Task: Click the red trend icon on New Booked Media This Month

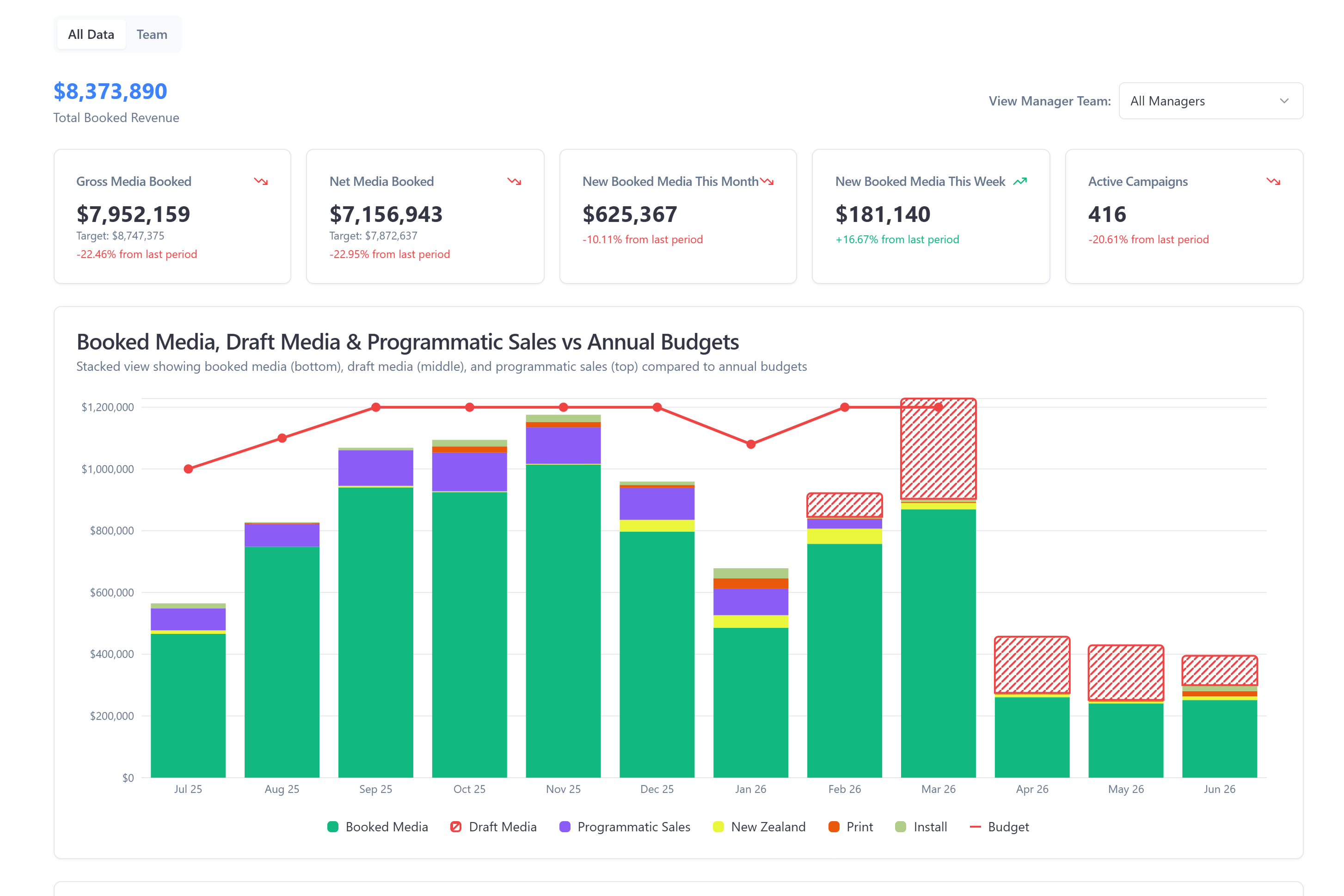Action: pos(767,182)
